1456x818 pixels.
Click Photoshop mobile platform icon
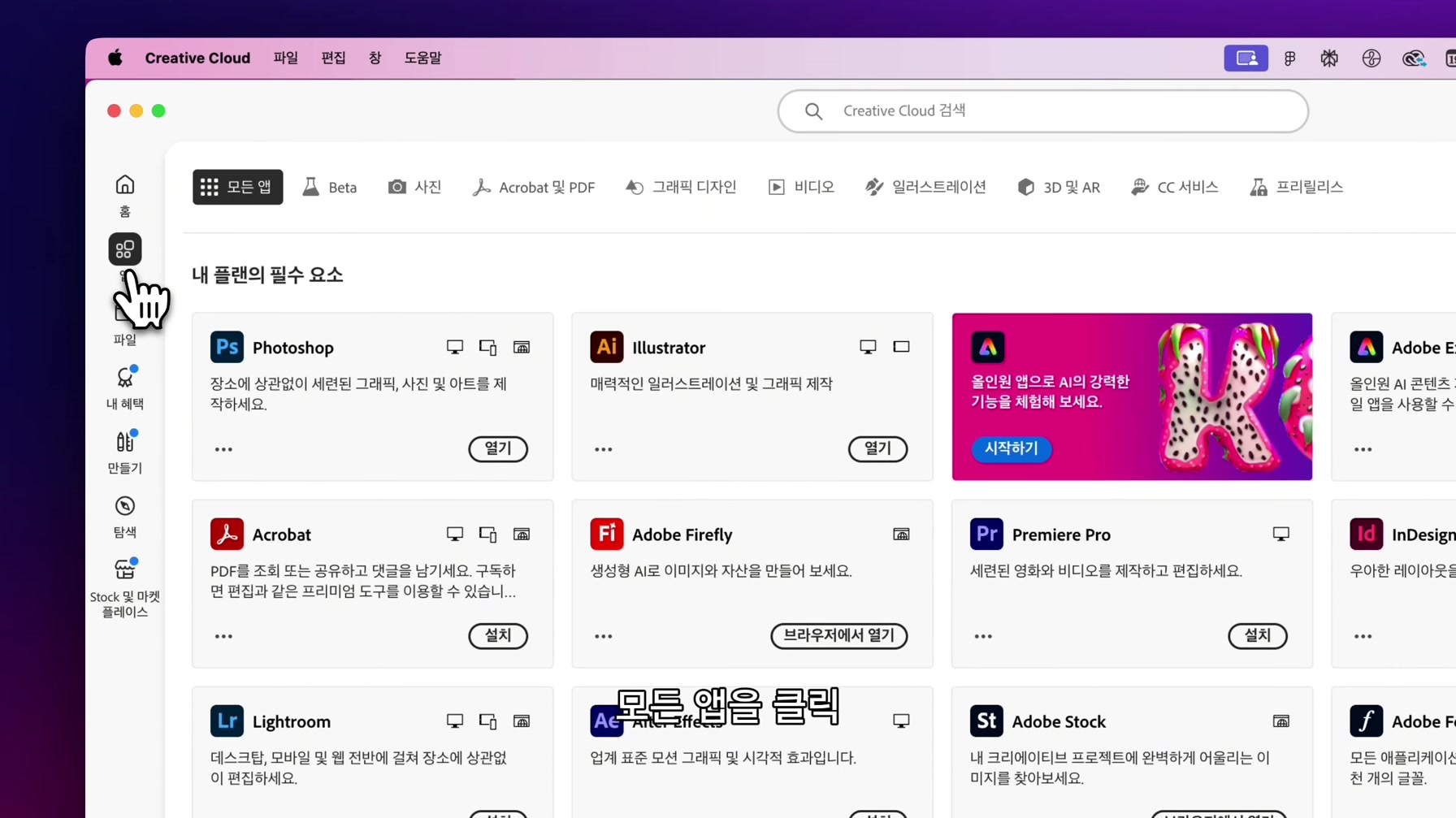point(487,347)
